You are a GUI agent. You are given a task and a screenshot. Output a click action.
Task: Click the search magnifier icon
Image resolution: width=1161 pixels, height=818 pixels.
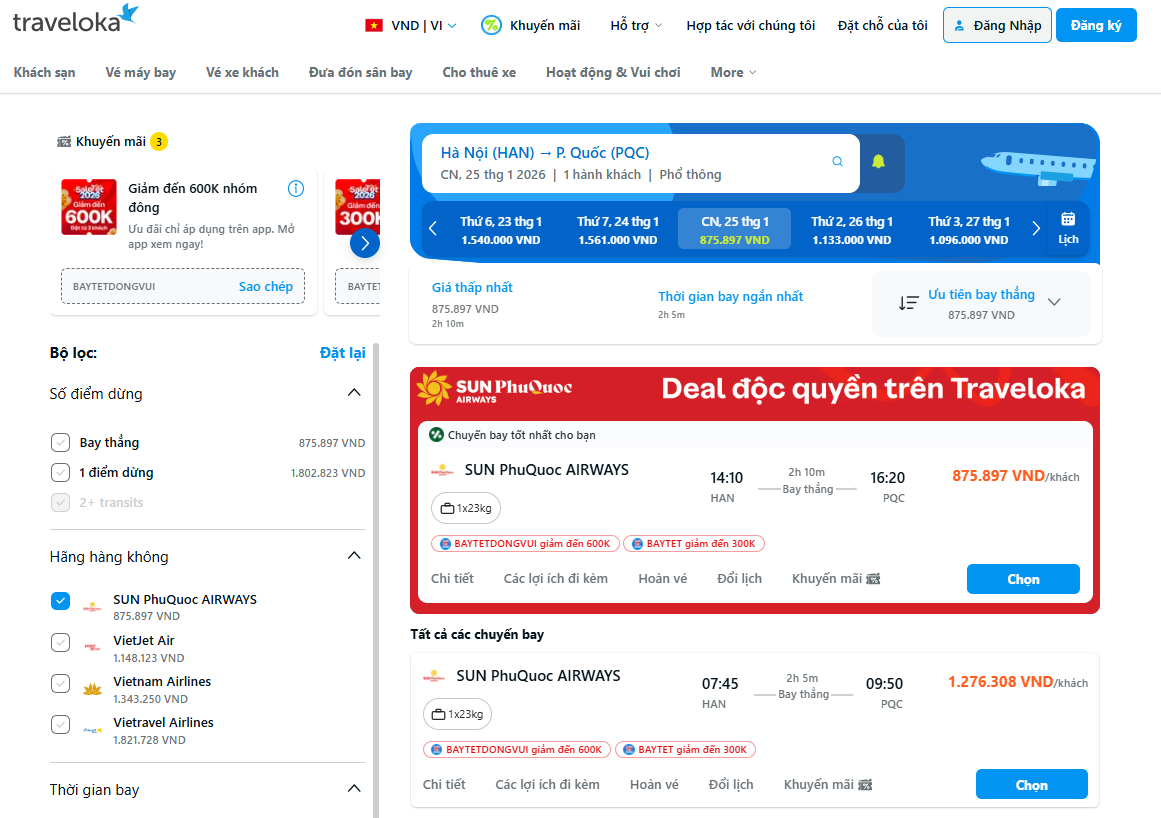pos(837,161)
